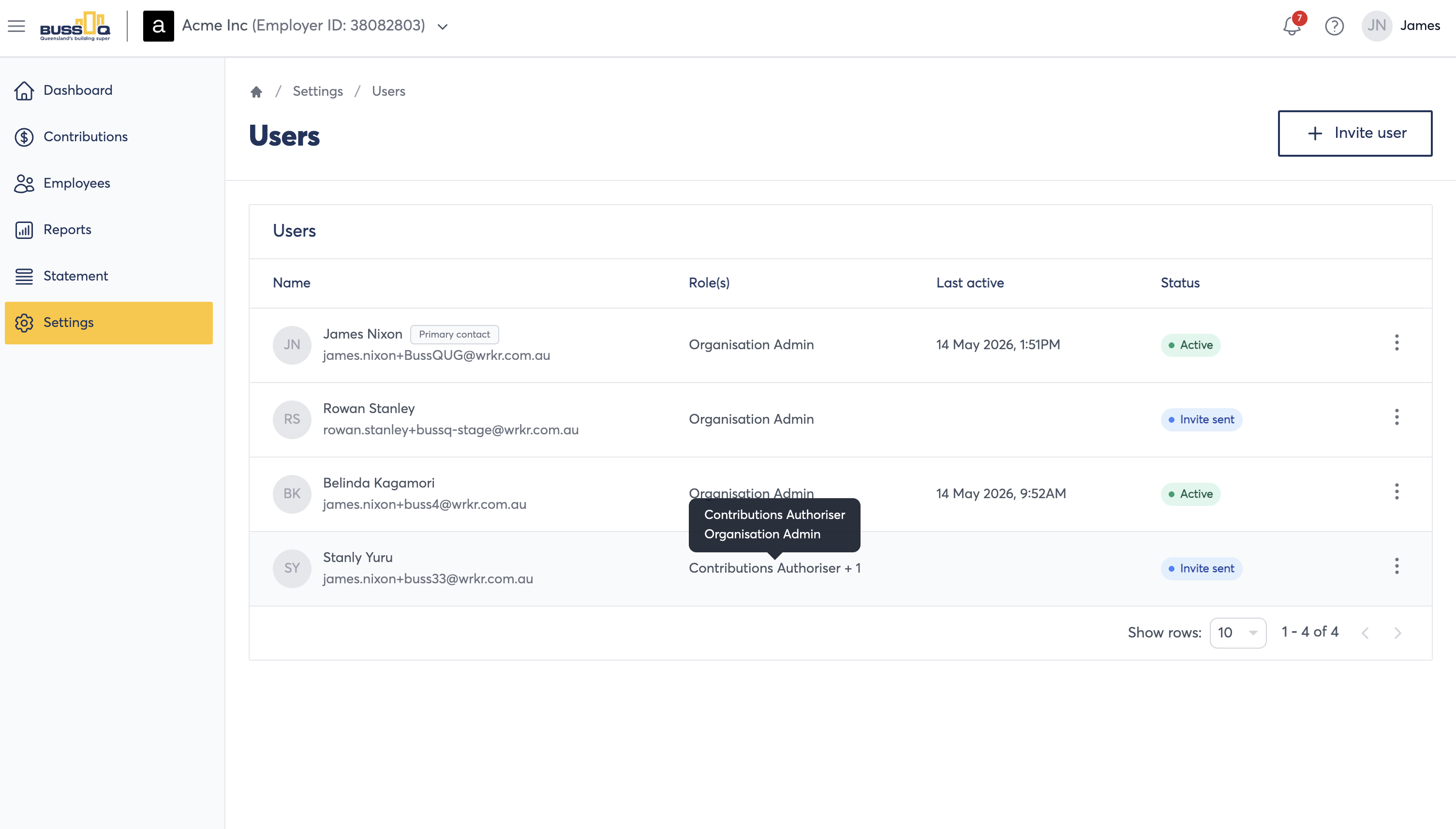Go to next page arrow
The height and width of the screenshot is (829, 1456).
tap(1398, 633)
